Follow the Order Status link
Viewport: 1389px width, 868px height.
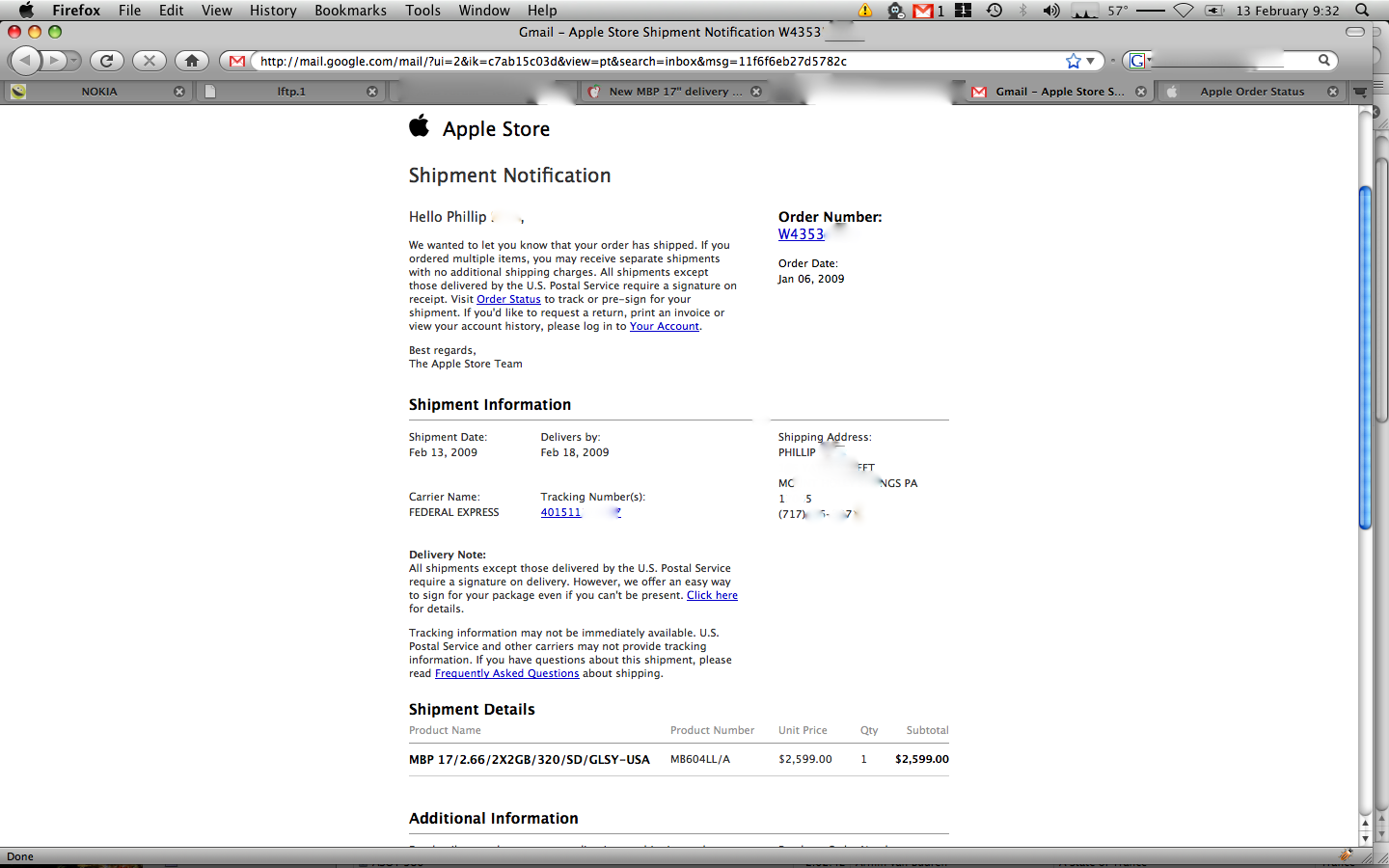[508, 299]
